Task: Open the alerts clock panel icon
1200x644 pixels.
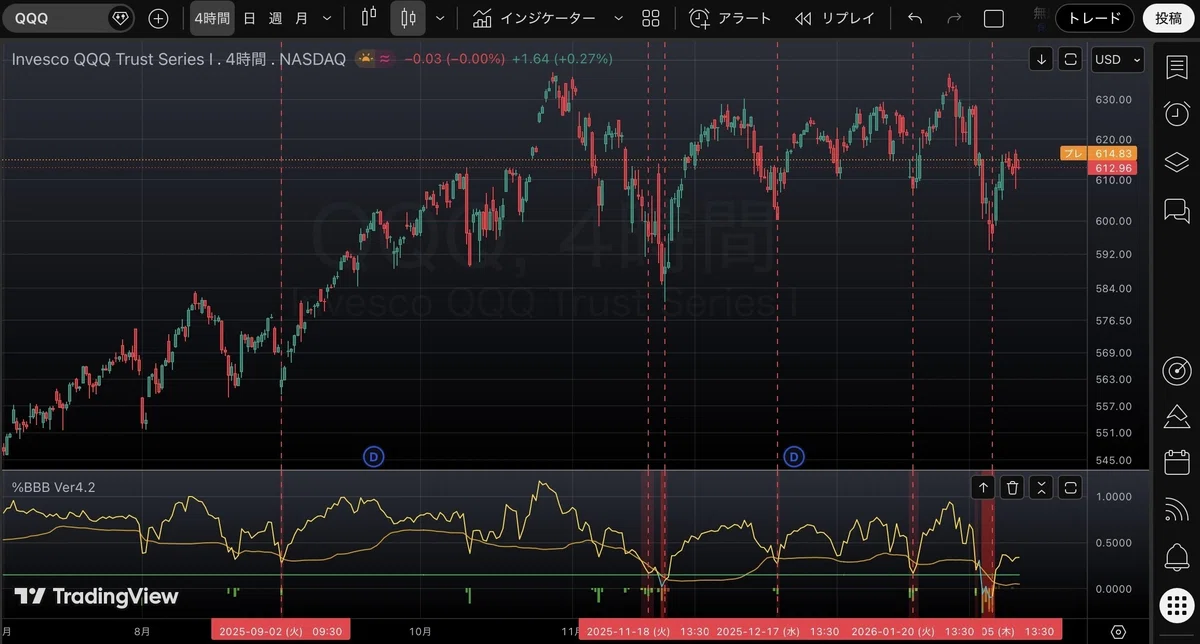Action: click(x=1176, y=114)
